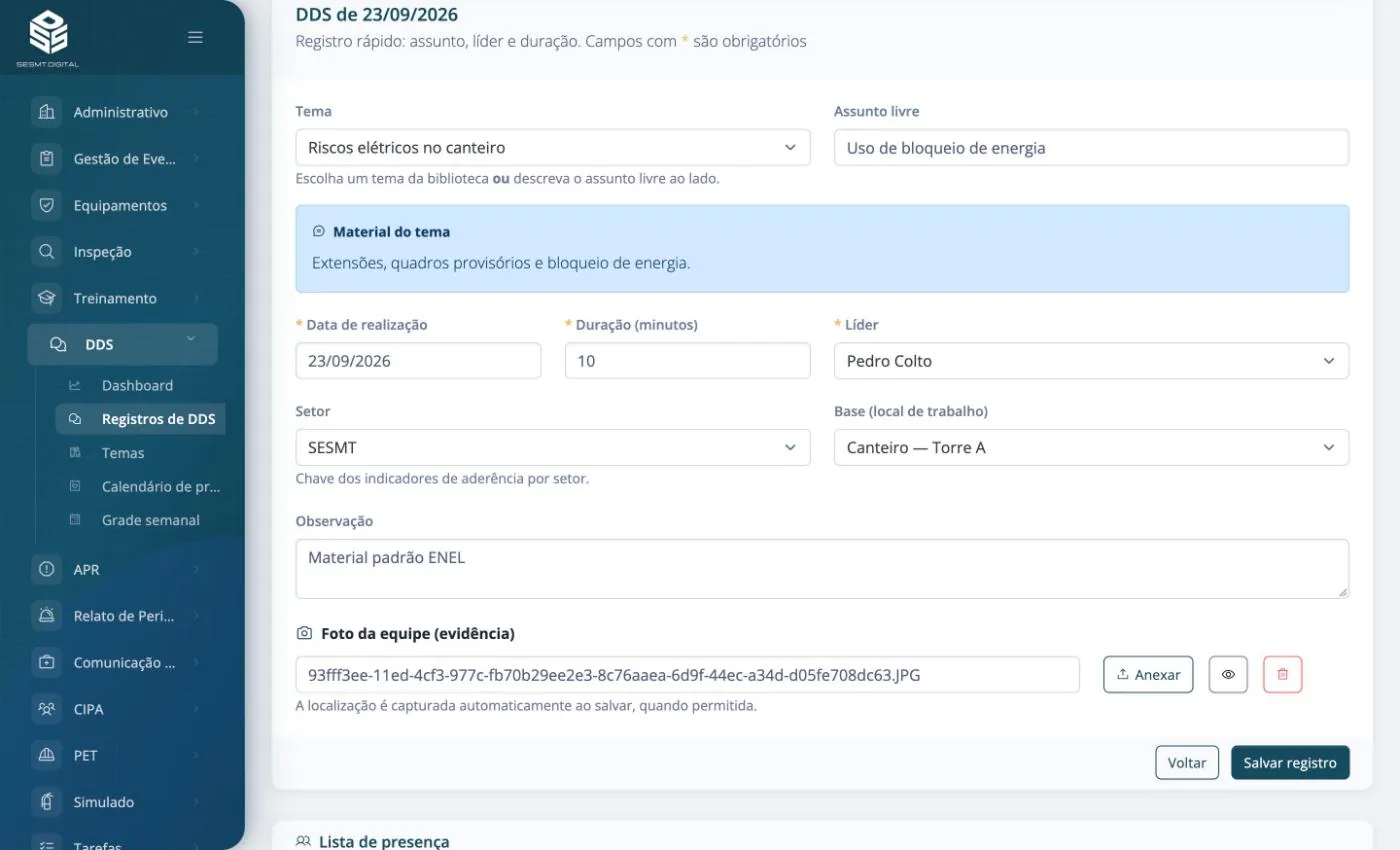Viewport: 1400px width, 850px height.
Task: Click the attached photo filename field
Action: pyautogui.click(x=687, y=675)
